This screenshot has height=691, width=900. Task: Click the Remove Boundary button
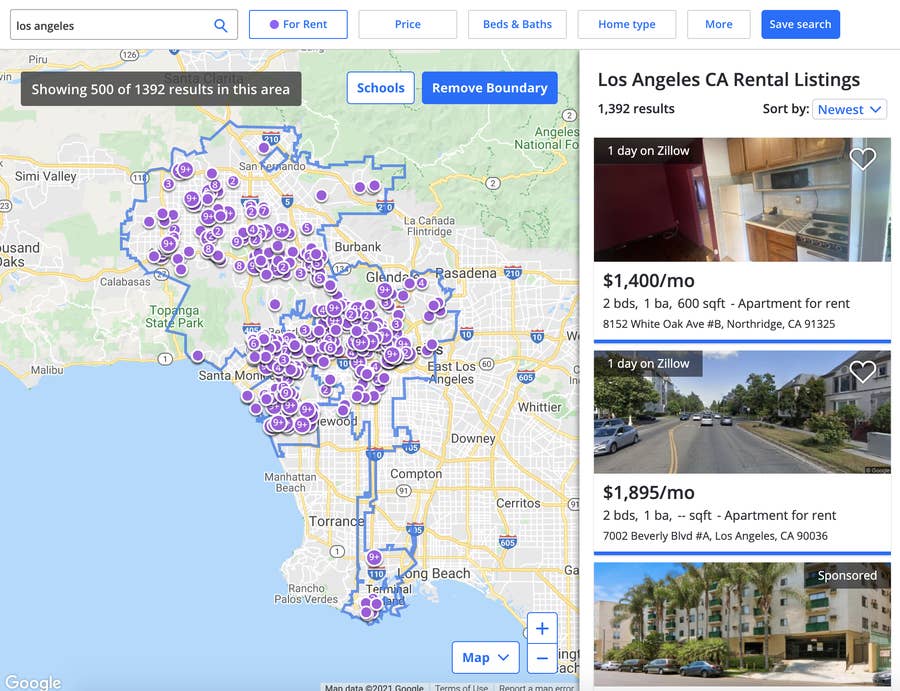coord(490,88)
